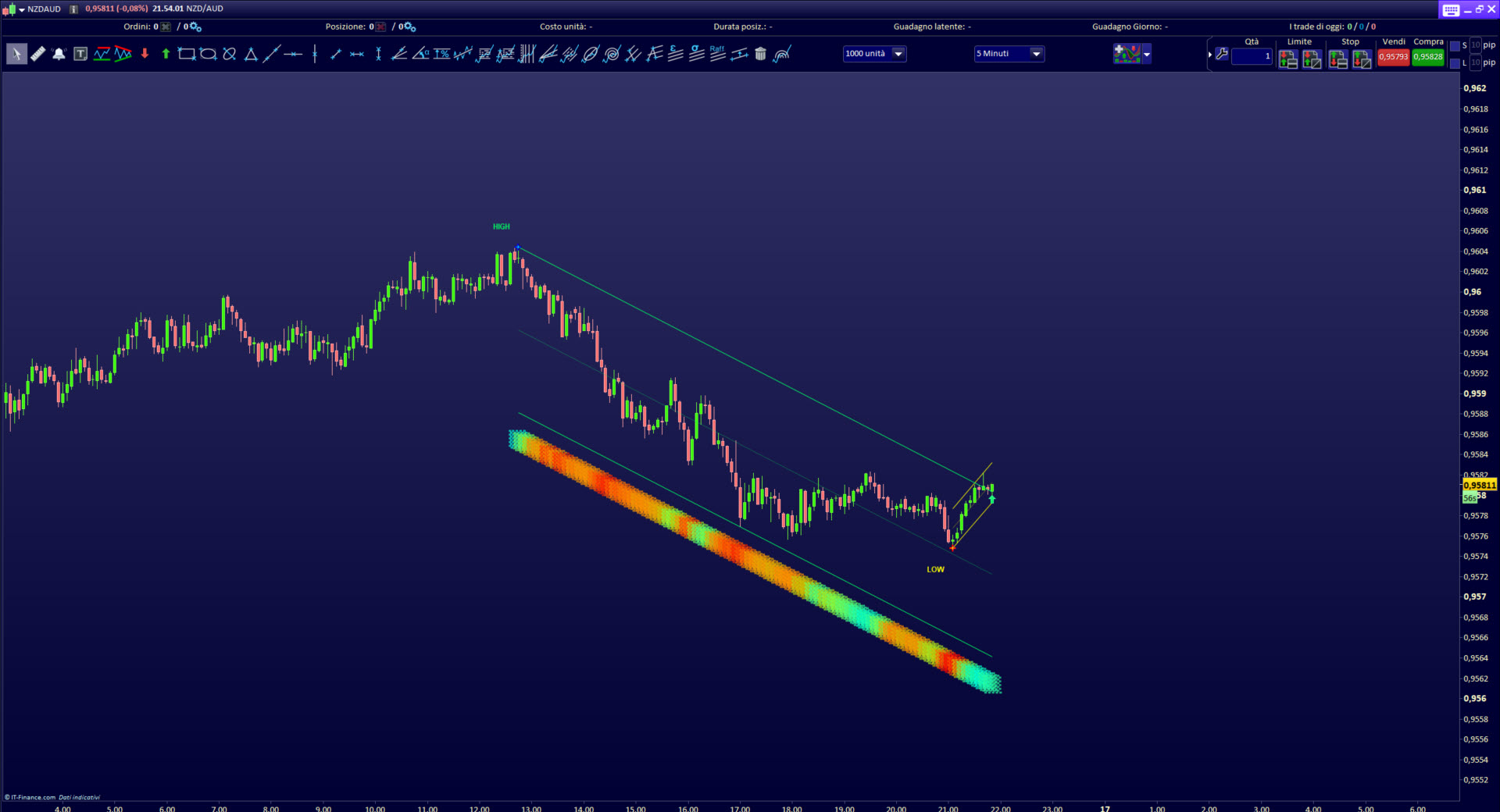Enable the L limit pip checkbox

click(1455, 63)
